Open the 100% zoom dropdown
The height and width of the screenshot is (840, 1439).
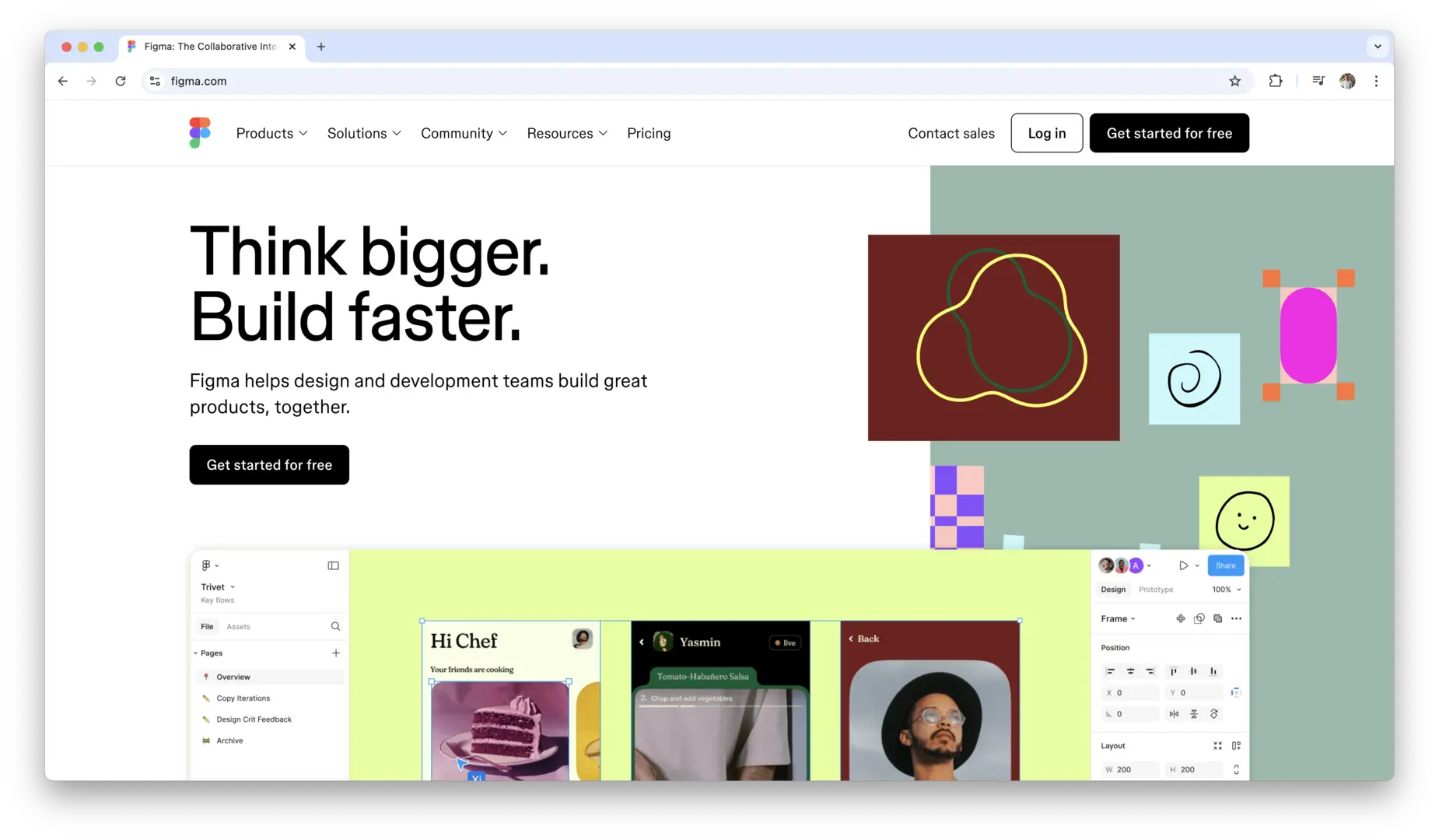point(1227,590)
